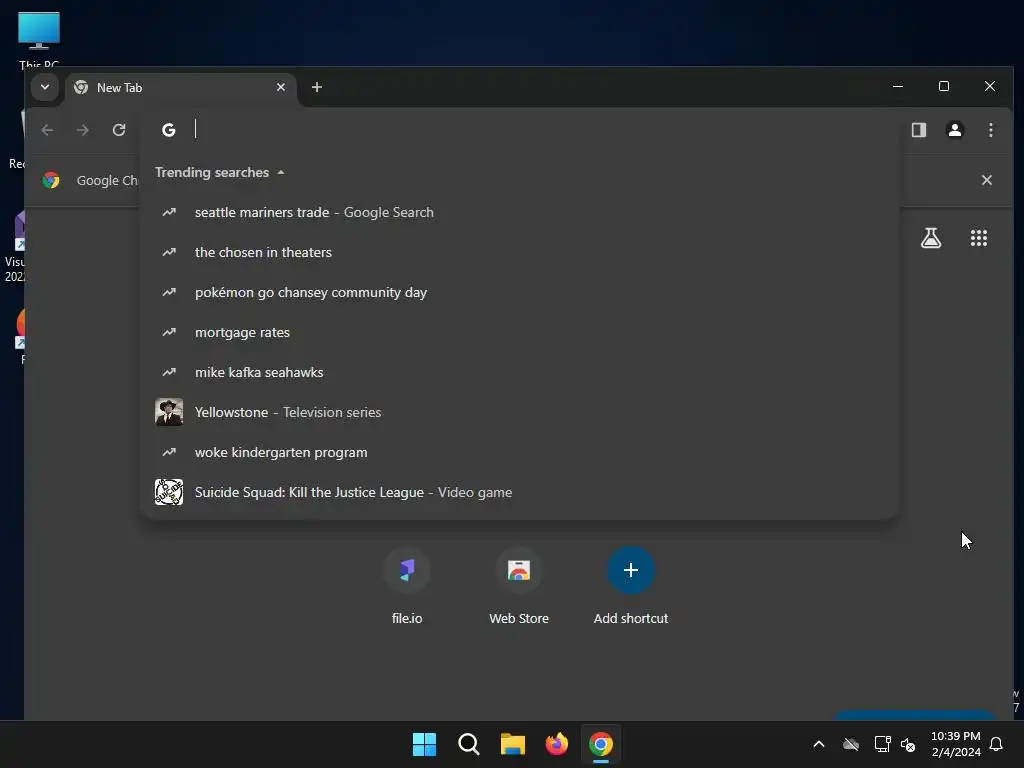Click the muted volume tray icon
The height and width of the screenshot is (768, 1024).
pyautogui.click(x=908, y=744)
